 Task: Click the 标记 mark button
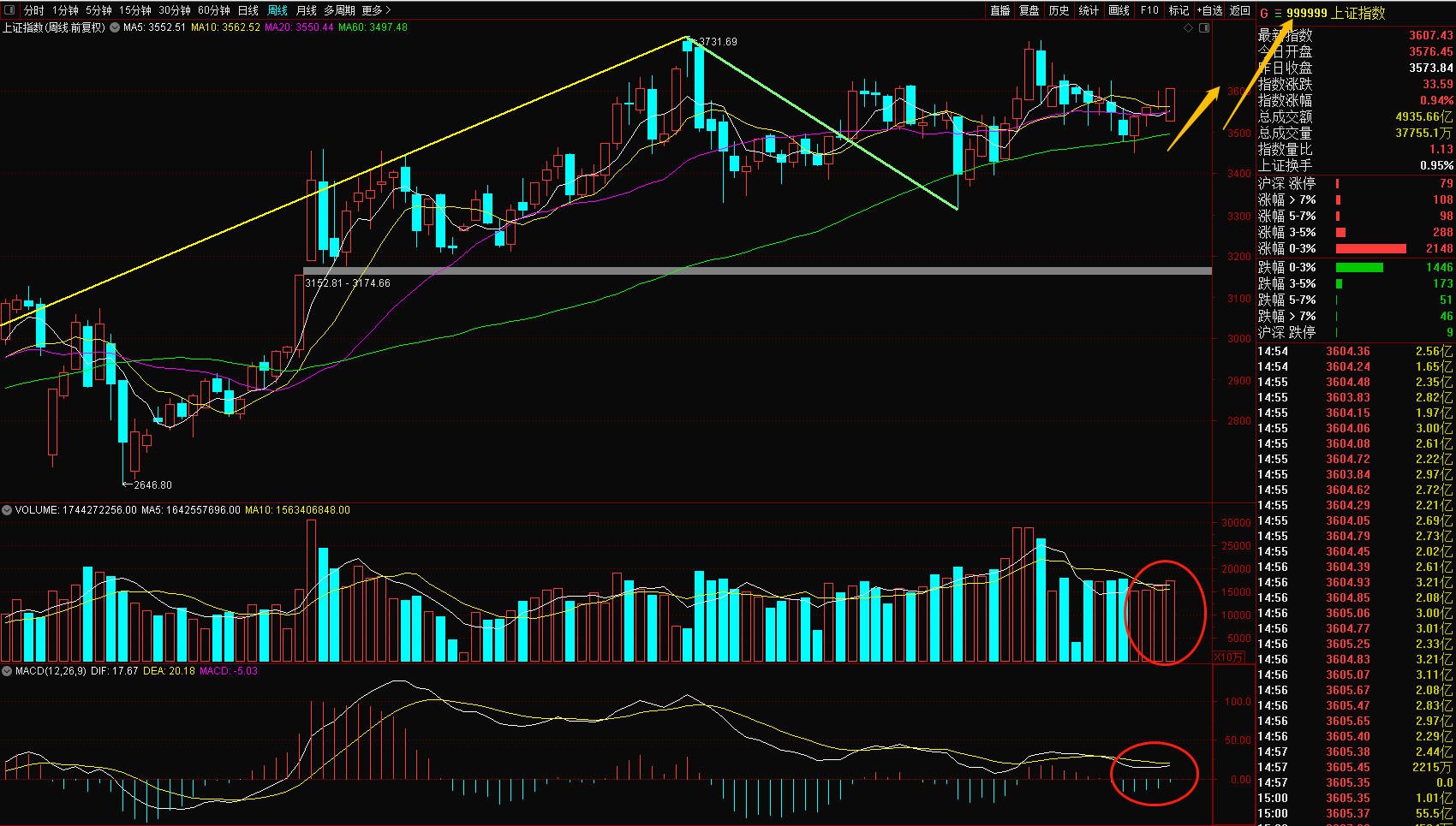[x=1179, y=10]
